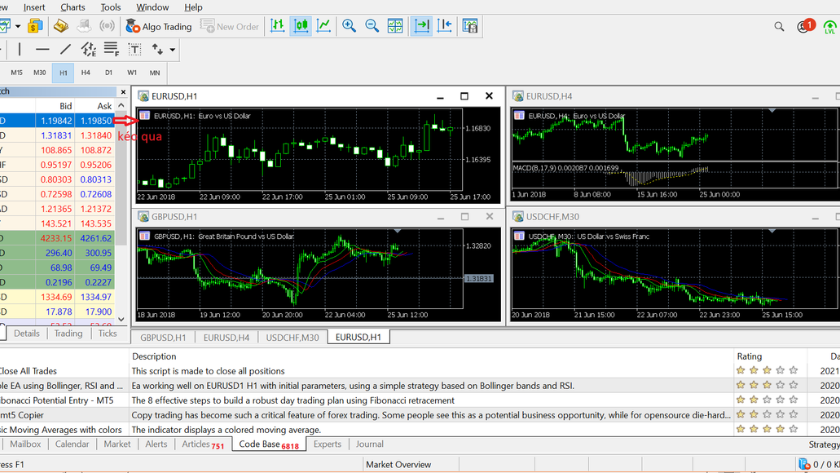Screen dimensions: 840x473
Task: Select vertical line drawing tool
Action: coord(20,49)
